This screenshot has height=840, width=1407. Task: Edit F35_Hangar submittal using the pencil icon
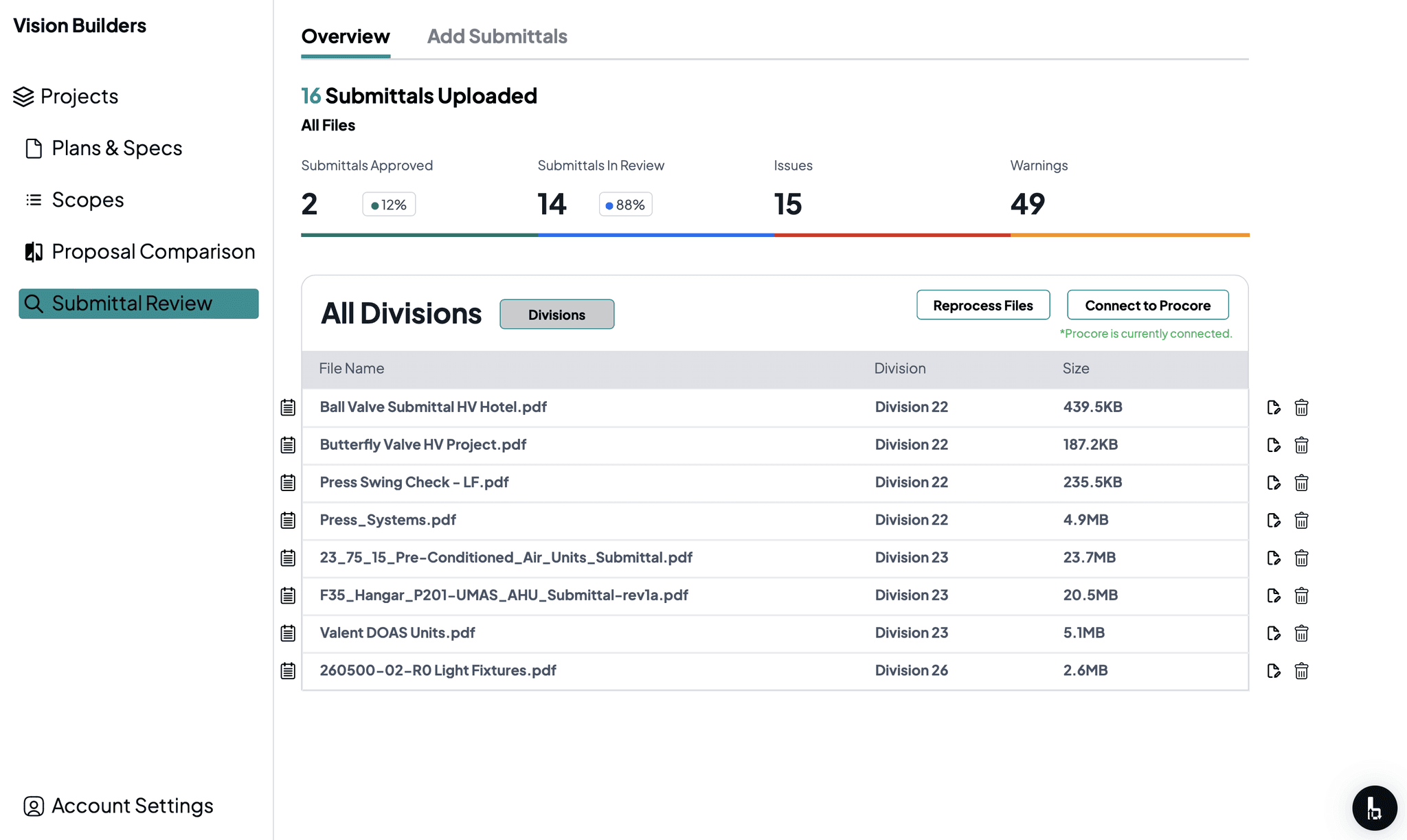[x=1274, y=595]
